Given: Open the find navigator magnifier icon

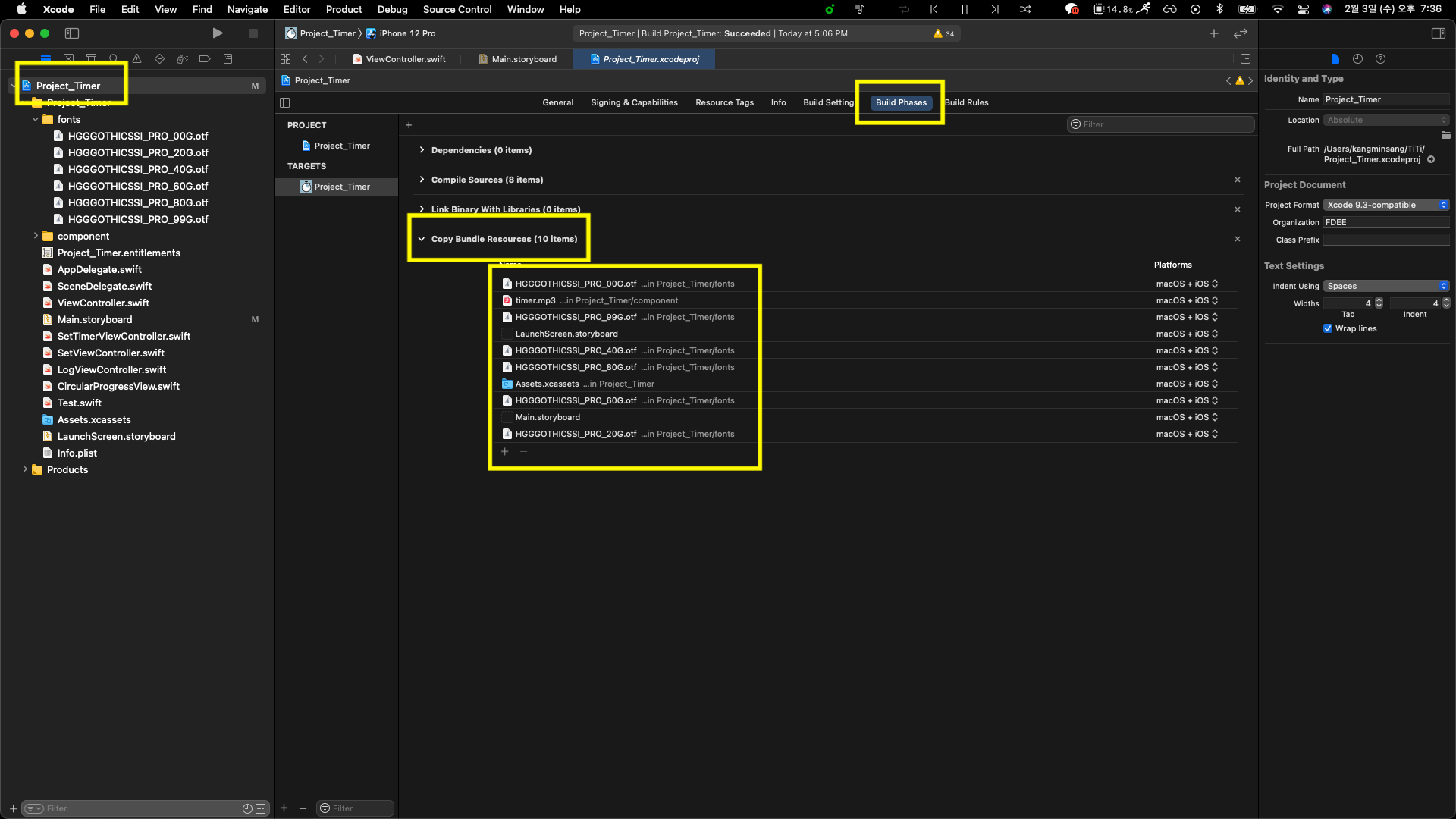Looking at the screenshot, I should pyautogui.click(x=114, y=58).
